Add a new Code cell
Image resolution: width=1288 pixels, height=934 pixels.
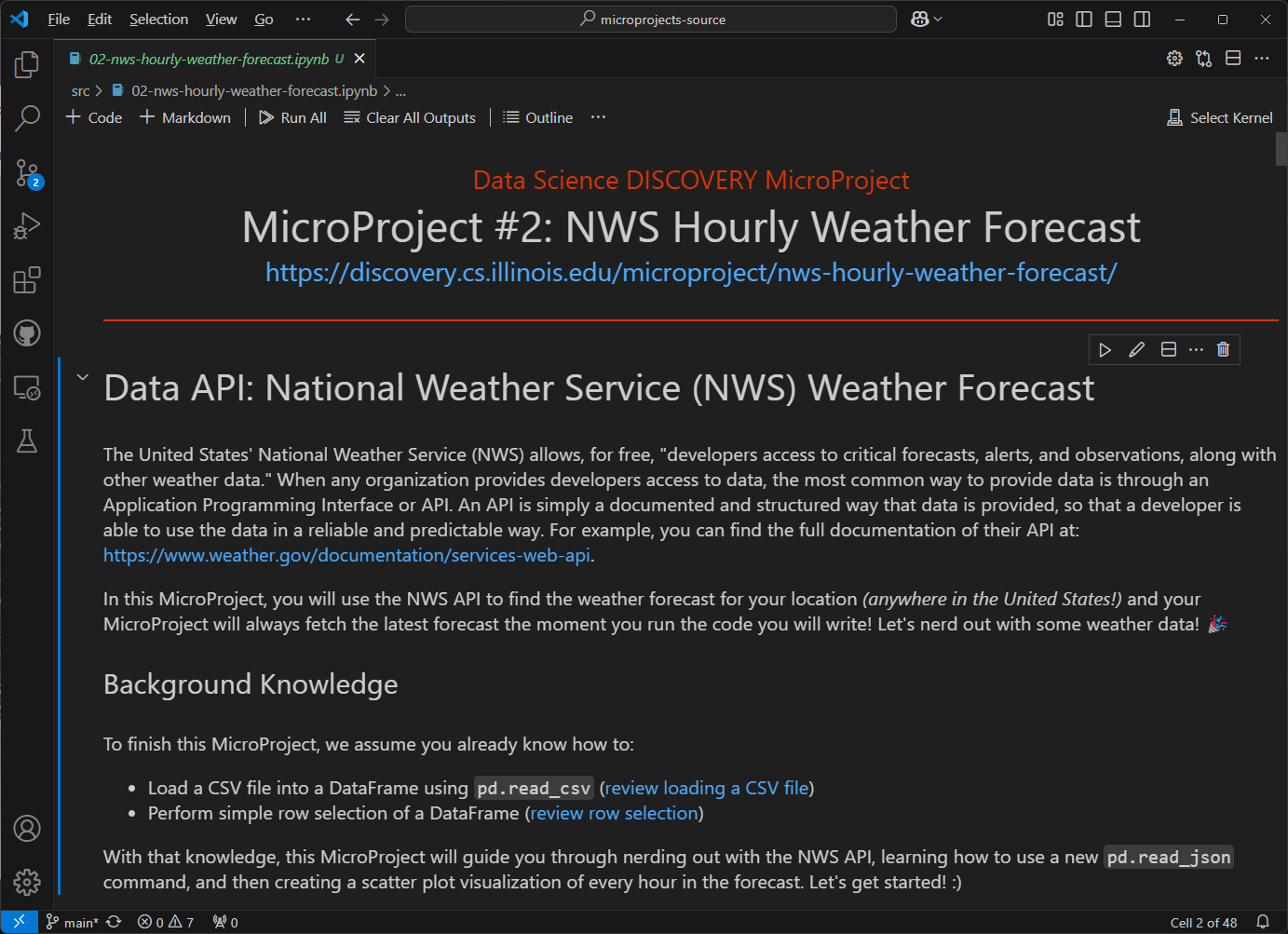pos(94,117)
